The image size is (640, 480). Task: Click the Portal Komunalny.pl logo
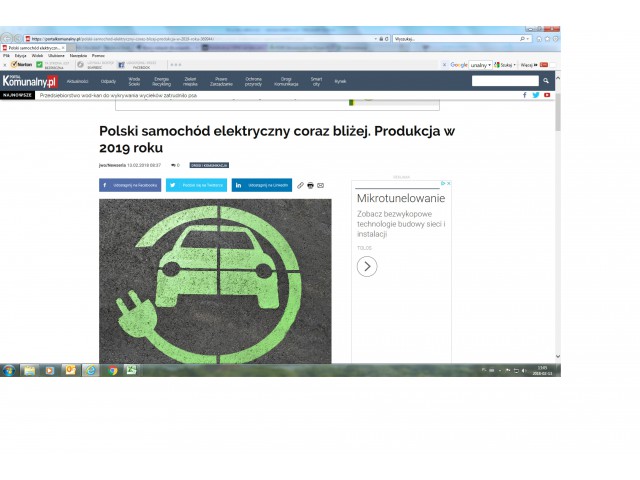pos(29,81)
